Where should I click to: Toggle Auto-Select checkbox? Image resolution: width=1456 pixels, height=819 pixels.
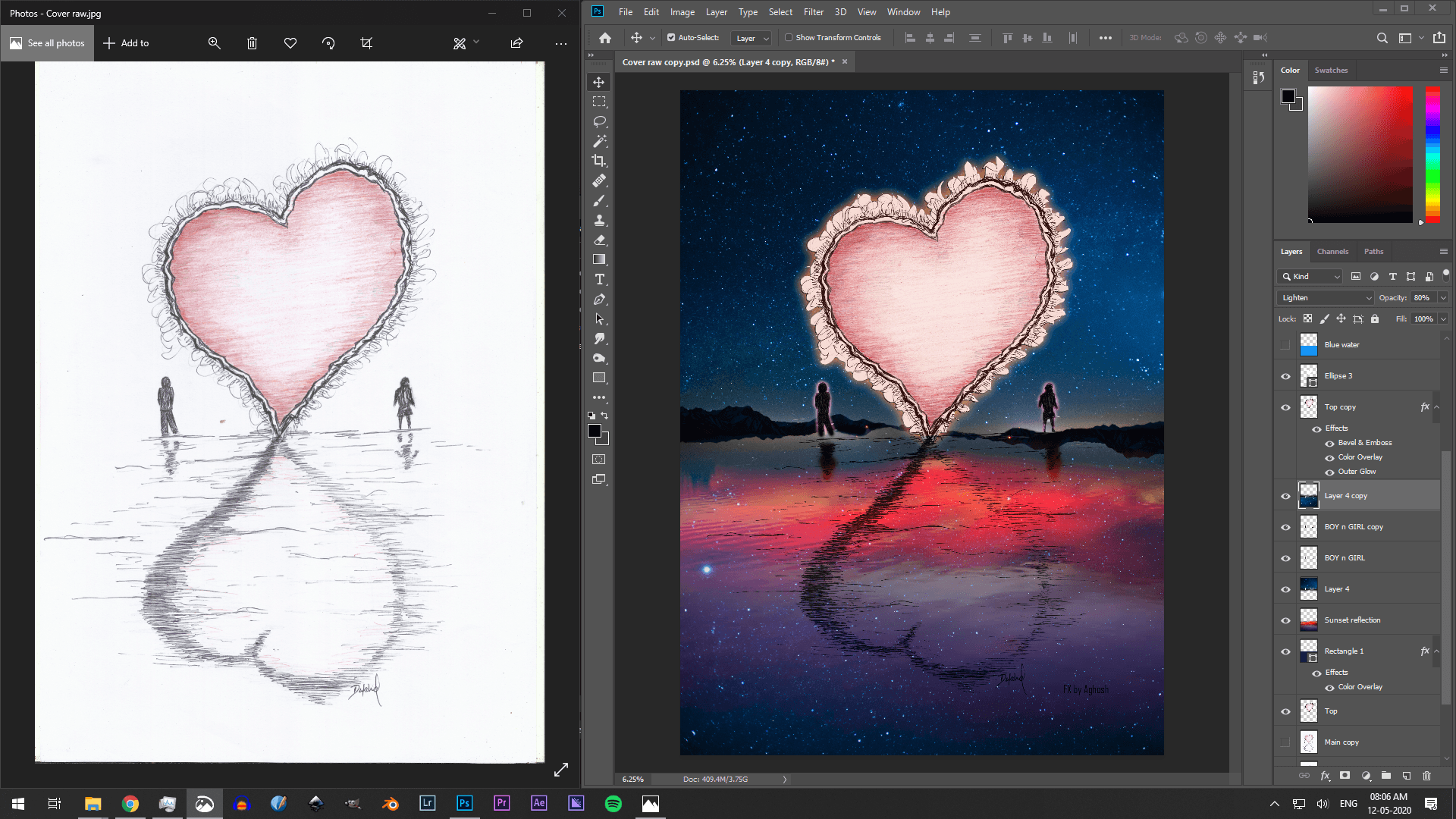pyautogui.click(x=672, y=37)
